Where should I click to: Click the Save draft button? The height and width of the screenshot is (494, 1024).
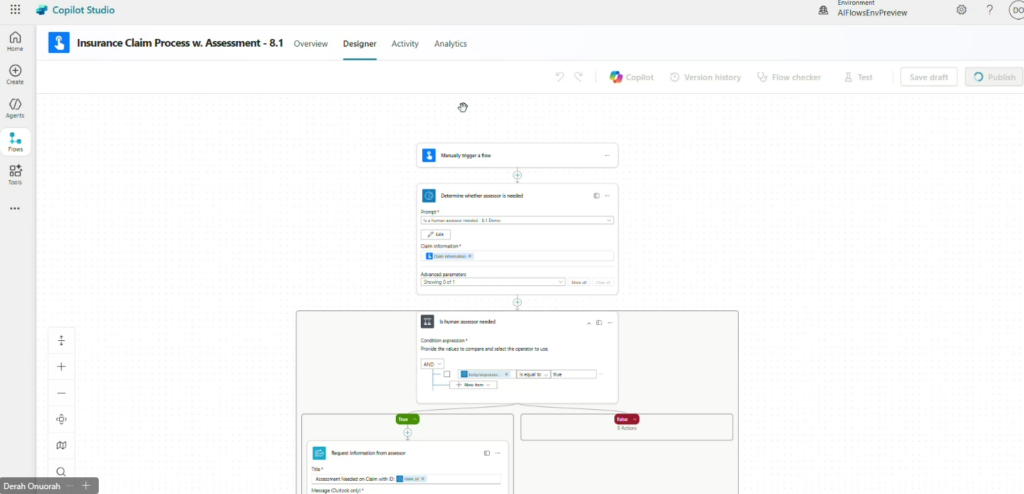tap(928, 77)
